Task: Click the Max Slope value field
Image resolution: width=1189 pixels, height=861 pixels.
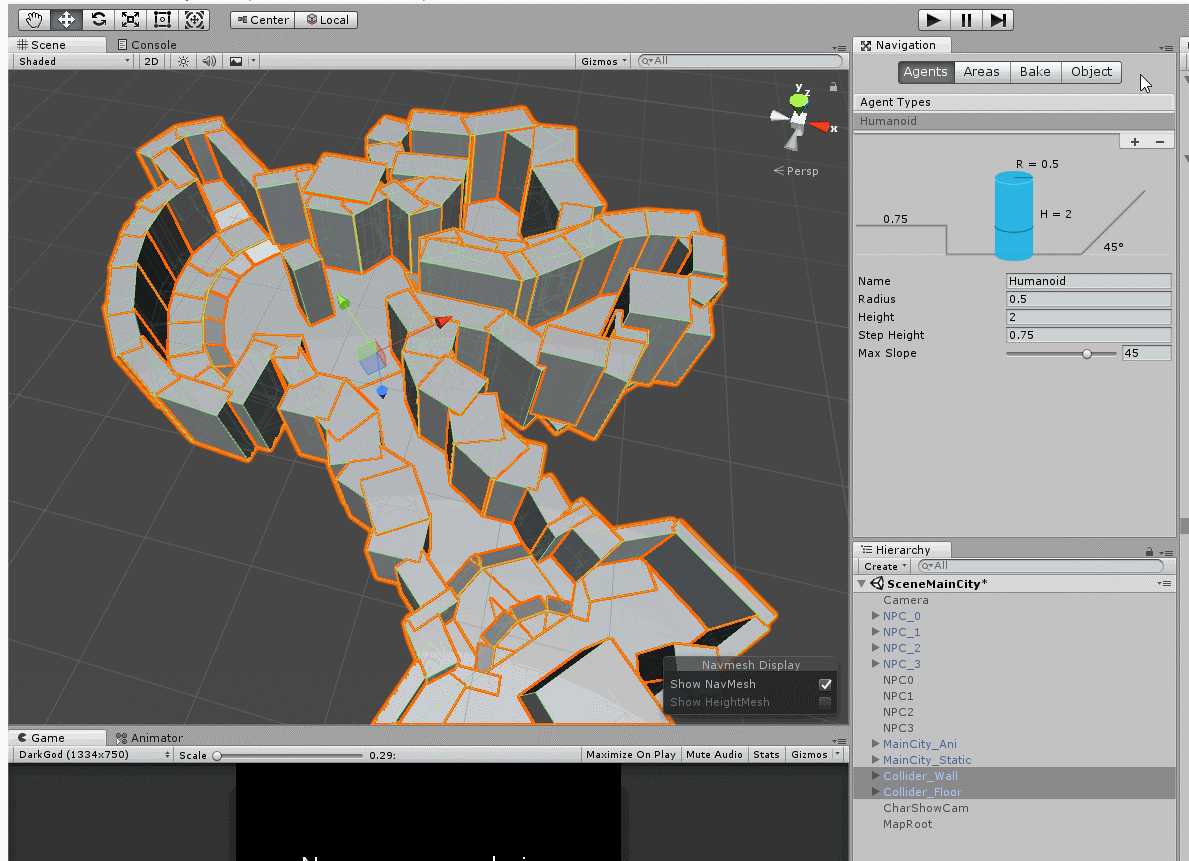Action: click(1147, 354)
